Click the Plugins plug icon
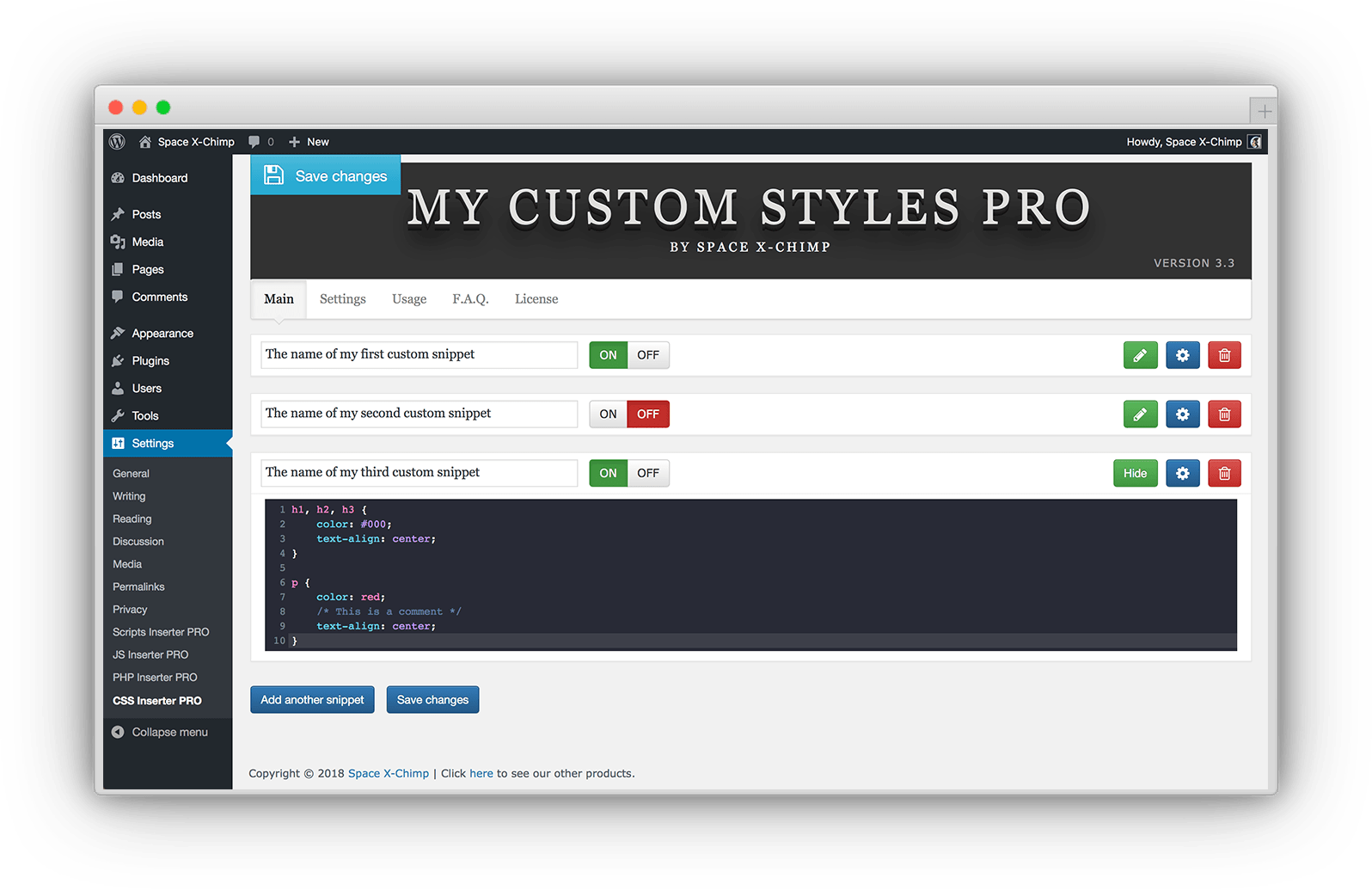Screen dimensions: 1372x890 pos(118,360)
